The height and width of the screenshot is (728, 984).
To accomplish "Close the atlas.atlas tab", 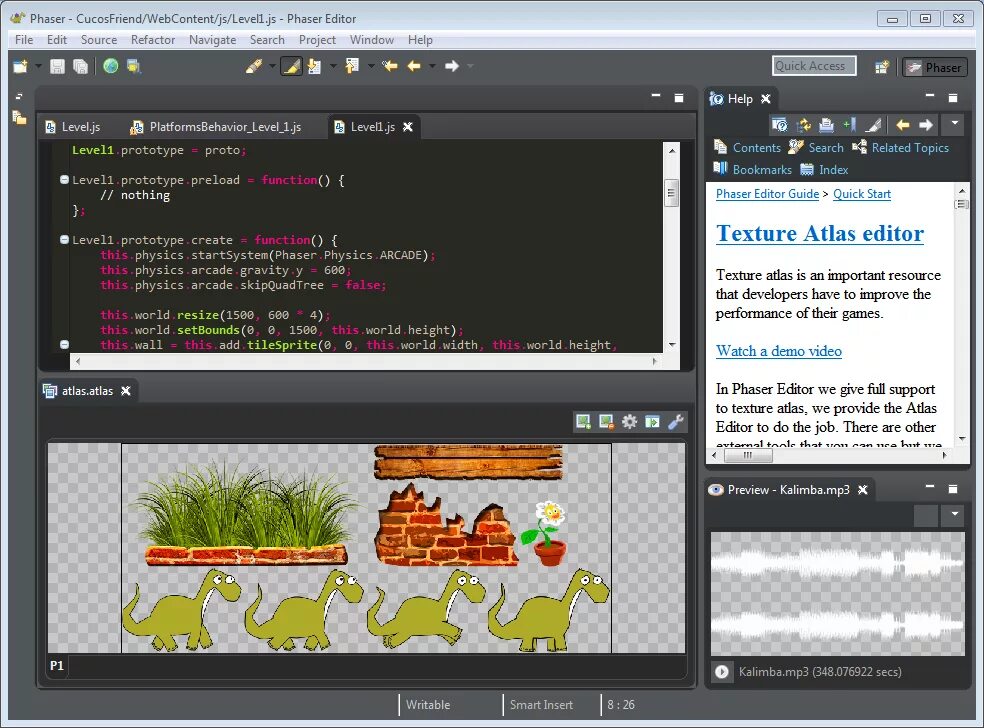I will tap(126, 391).
